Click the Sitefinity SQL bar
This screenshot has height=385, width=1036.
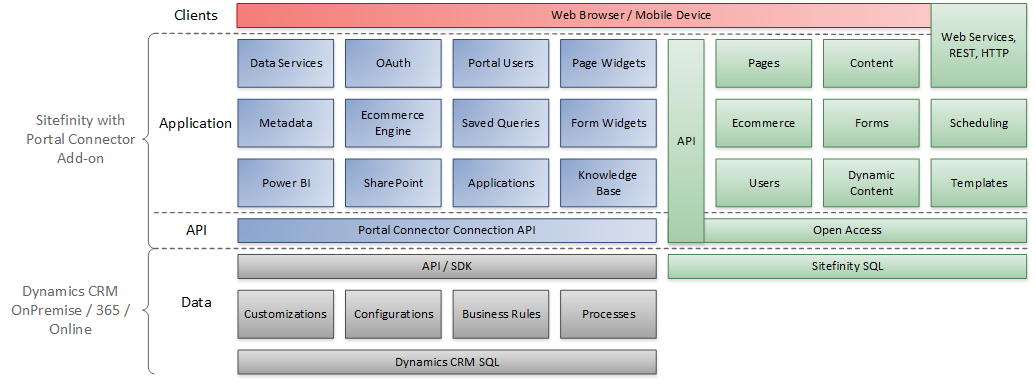847,266
